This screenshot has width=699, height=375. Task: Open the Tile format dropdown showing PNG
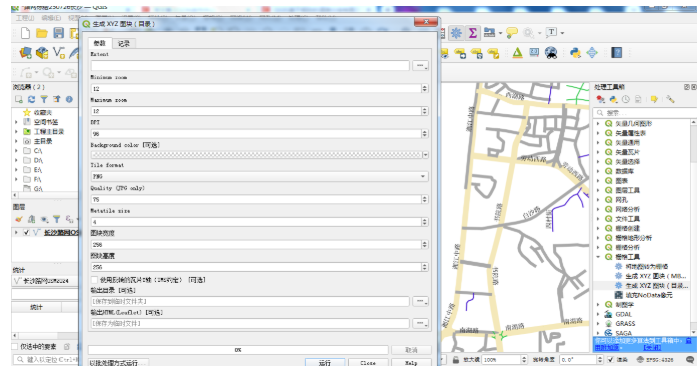[259, 176]
